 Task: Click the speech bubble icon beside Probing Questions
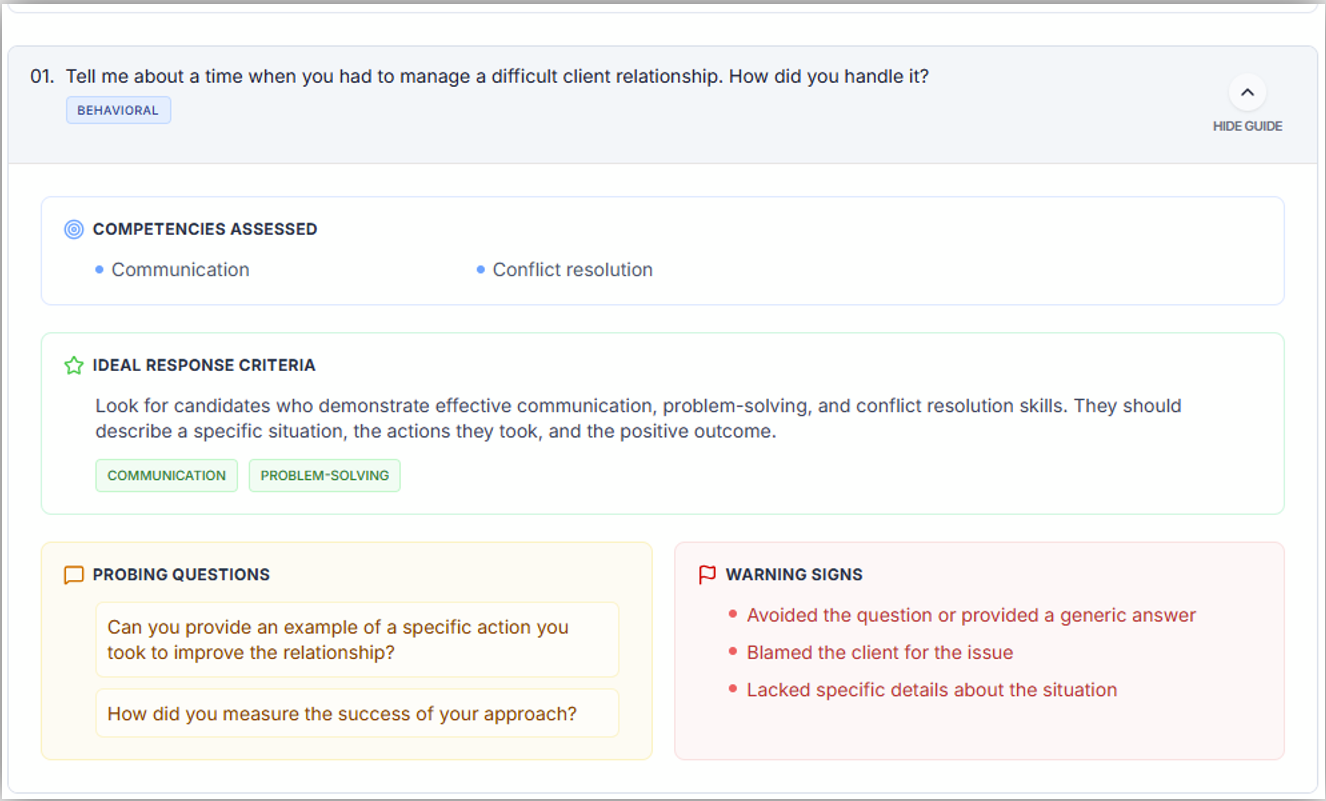pos(73,575)
